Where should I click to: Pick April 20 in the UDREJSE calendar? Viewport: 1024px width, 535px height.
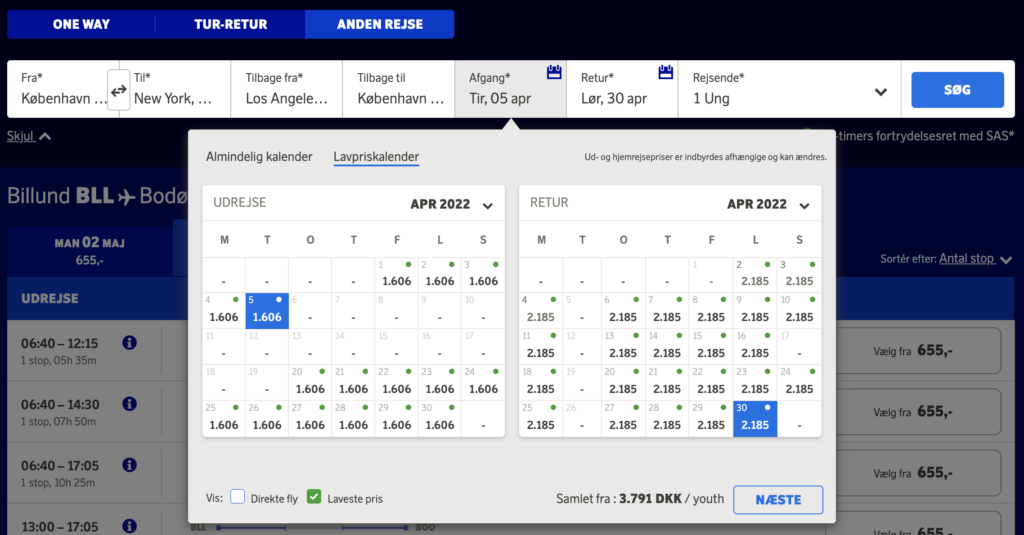point(310,382)
